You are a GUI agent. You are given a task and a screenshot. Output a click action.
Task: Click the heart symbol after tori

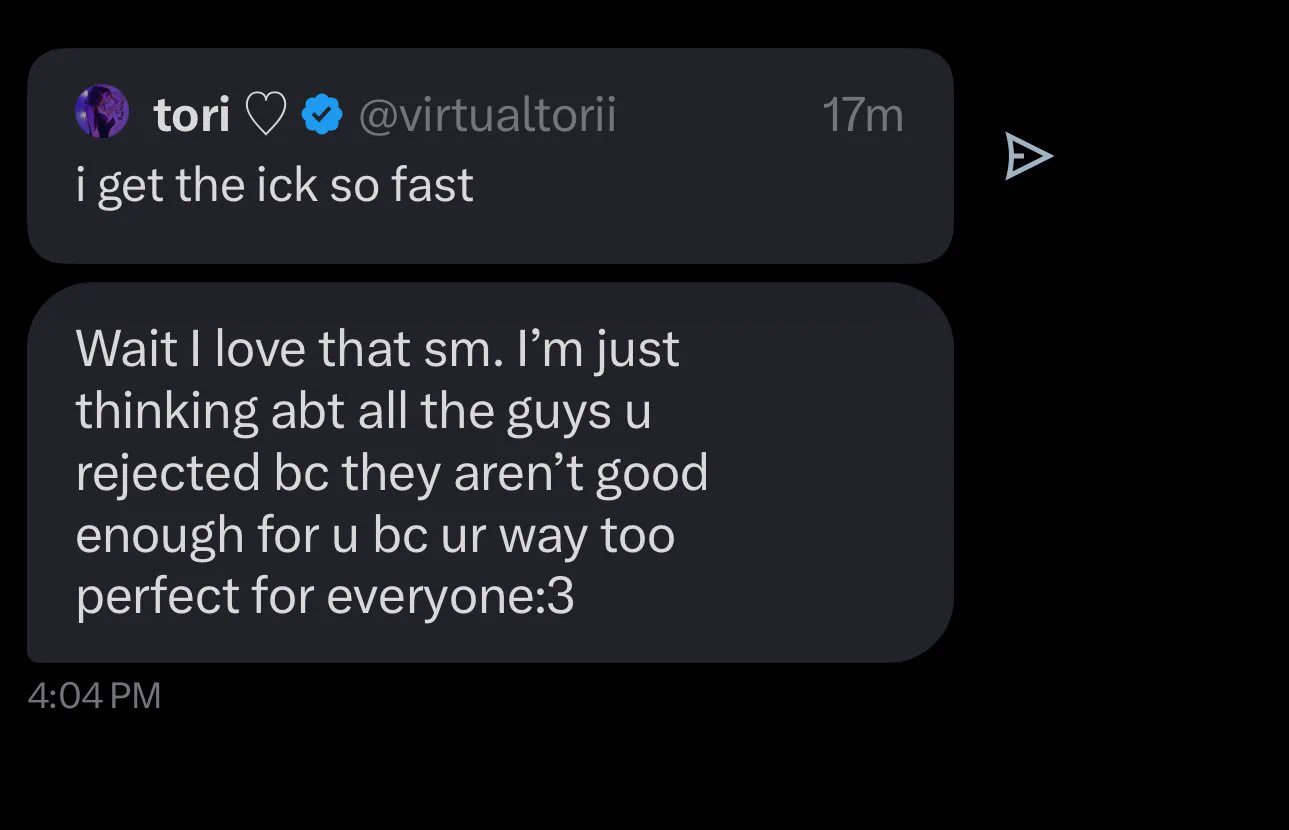tap(265, 116)
